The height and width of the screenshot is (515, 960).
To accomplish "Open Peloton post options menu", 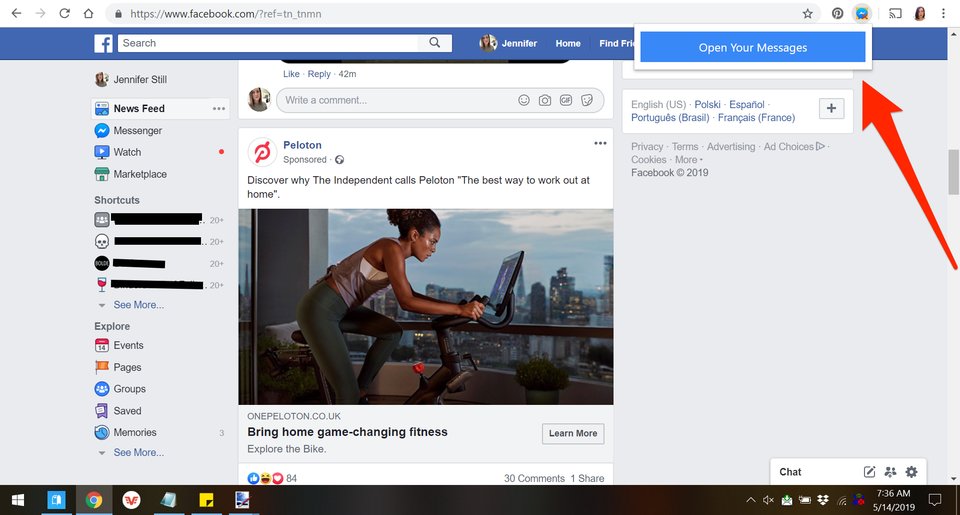I will pyautogui.click(x=600, y=143).
